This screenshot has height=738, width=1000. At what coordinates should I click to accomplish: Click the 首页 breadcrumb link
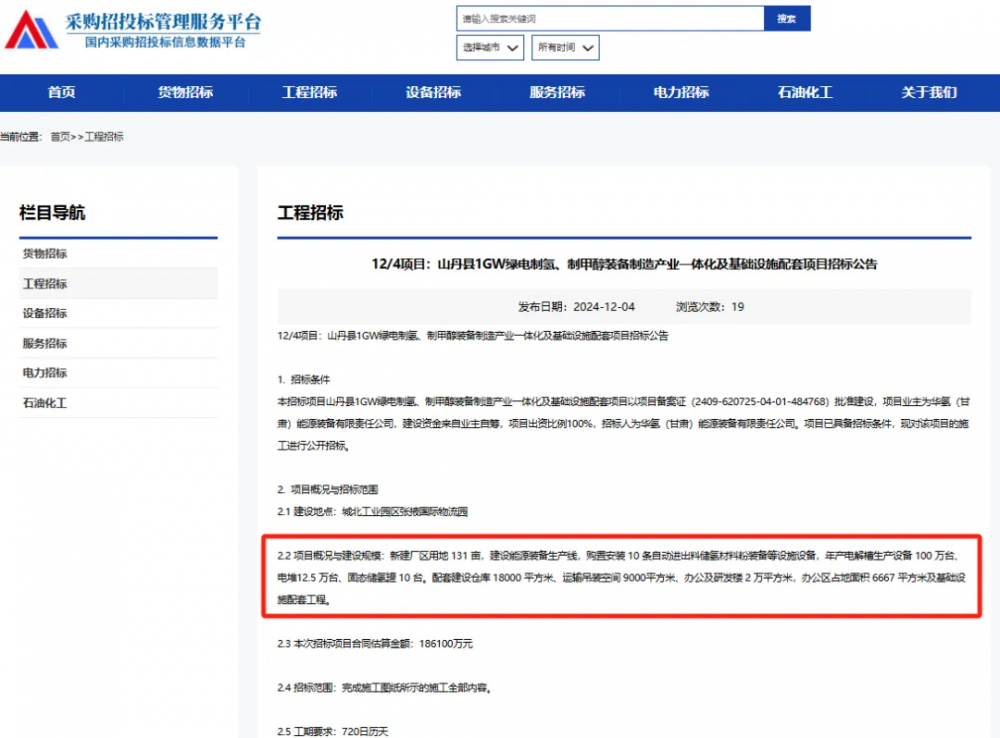point(60,137)
